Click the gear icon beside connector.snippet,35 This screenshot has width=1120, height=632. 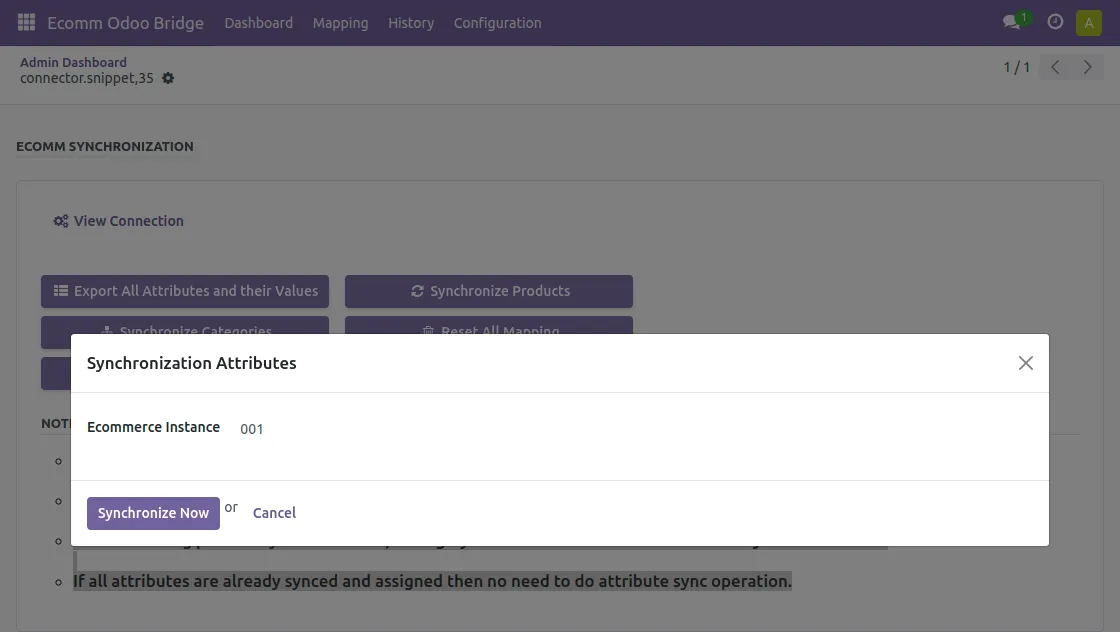click(167, 78)
